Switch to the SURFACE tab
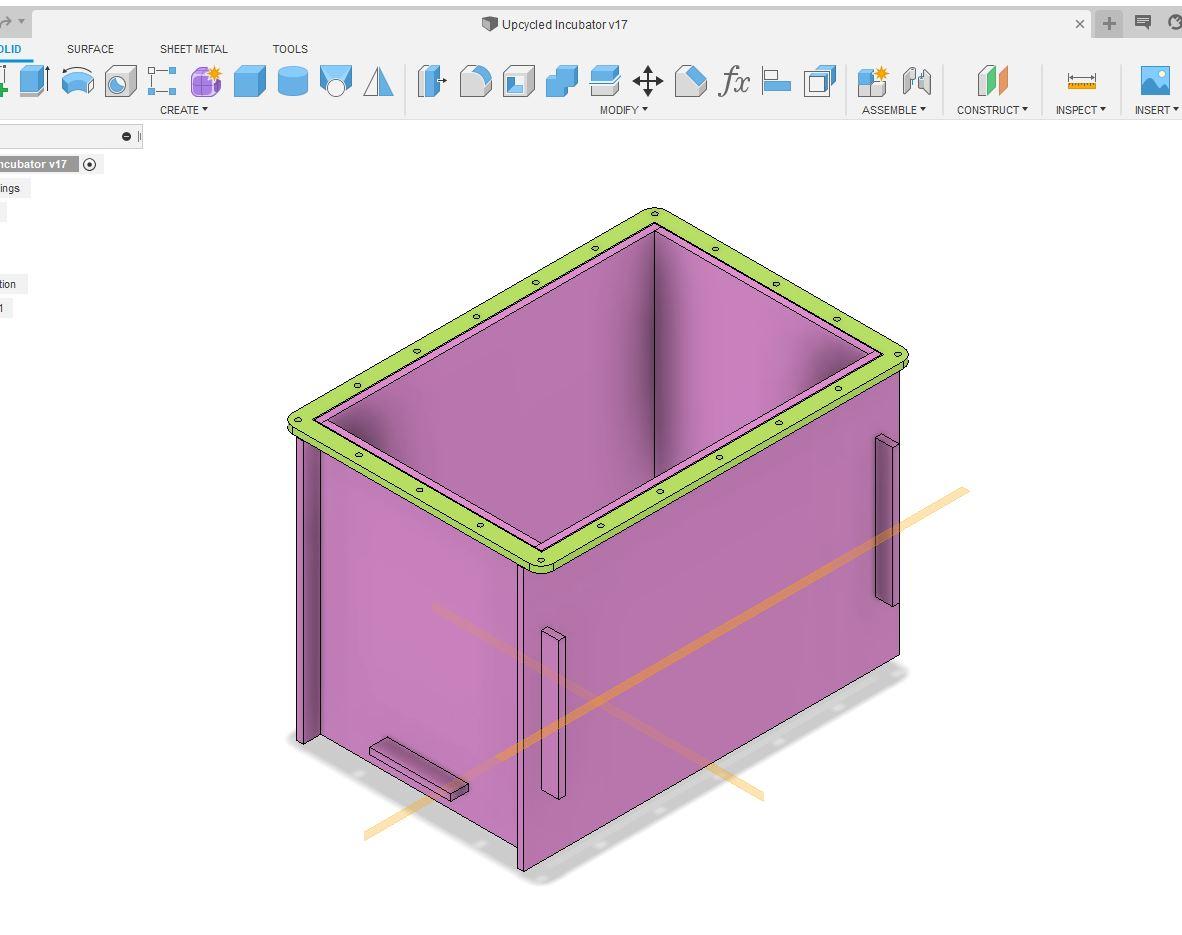This screenshot has width=1182, height=935. [x=90, y=49]
